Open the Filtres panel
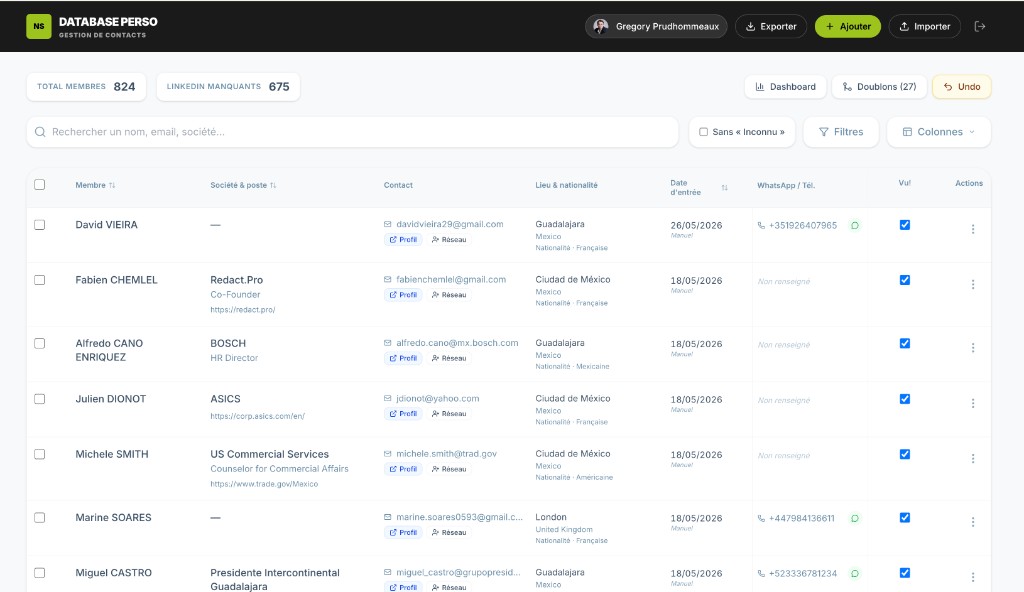Image resolution: width=1024 pixels, height=592 pixels. 840,131
